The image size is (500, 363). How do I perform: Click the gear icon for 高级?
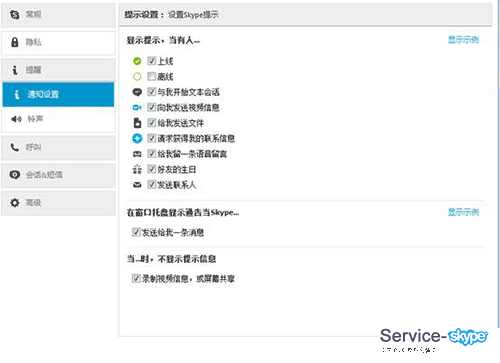(14, 202)
